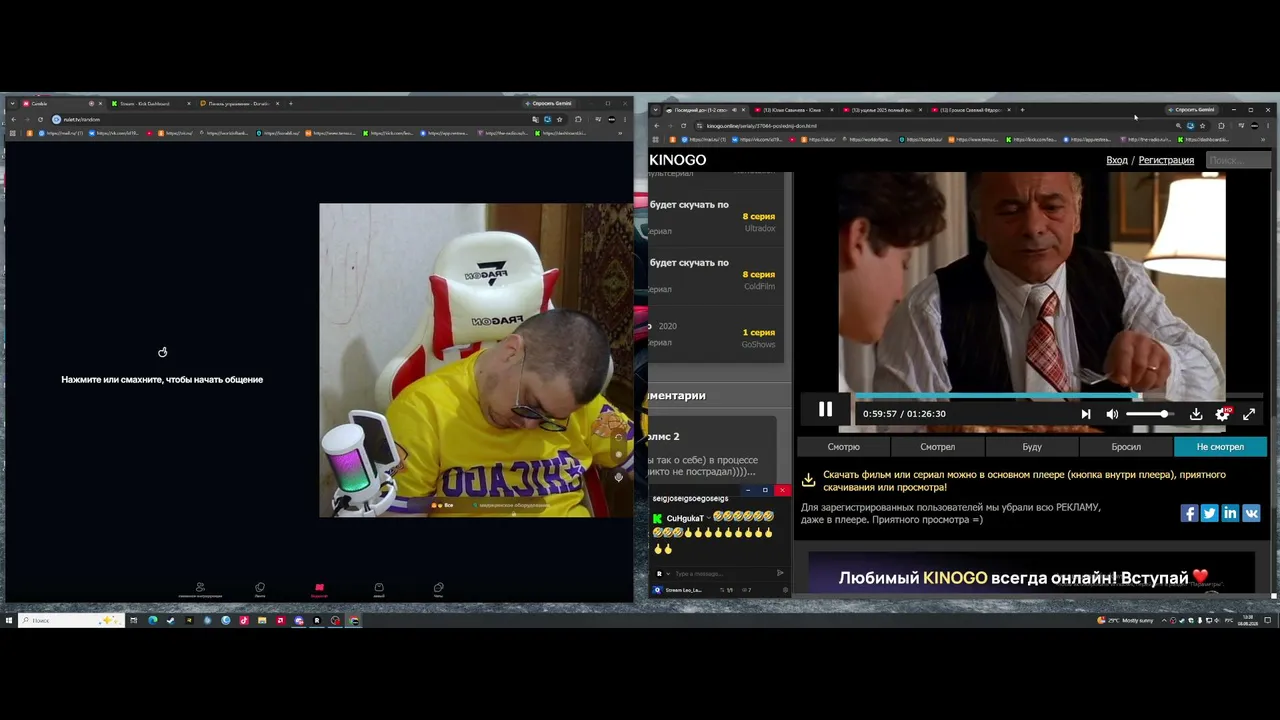Open the tab search dropdown in left browser
The image size is (1280, 720).
click(11, 104)
